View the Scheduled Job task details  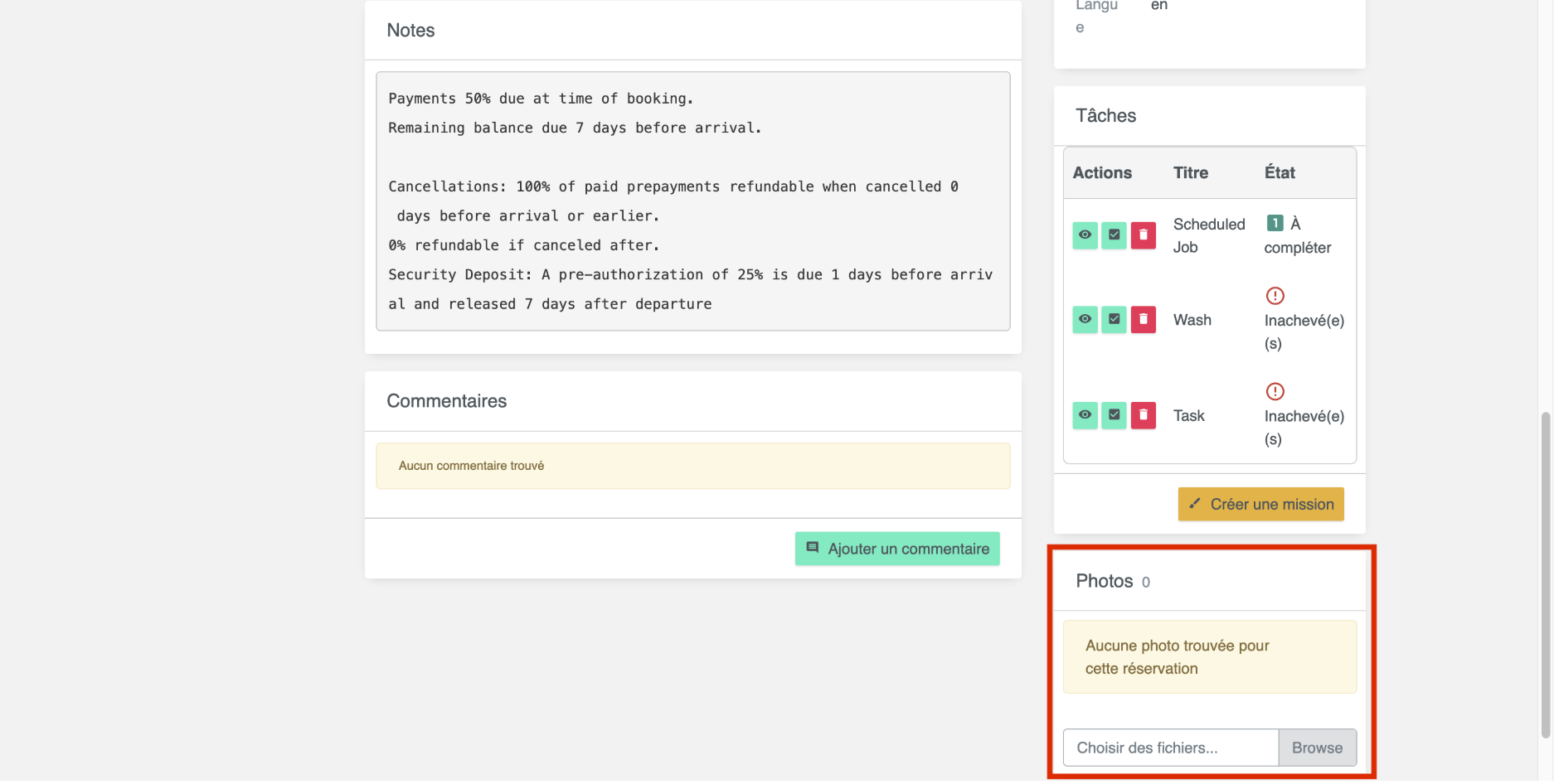pyautogui.click(x=1085, y=235)
